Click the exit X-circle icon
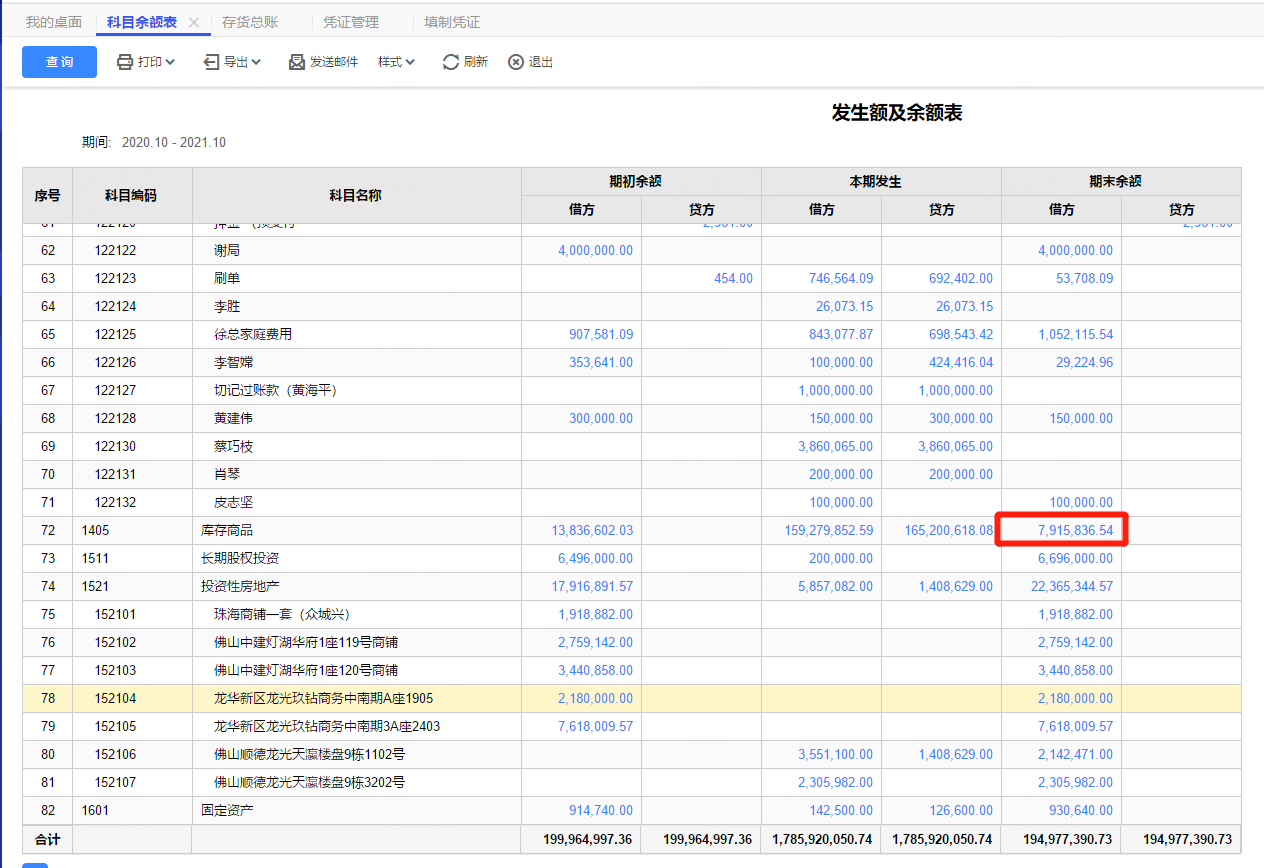The height and width of the screenshot is (868, 1264). (516, 62)
